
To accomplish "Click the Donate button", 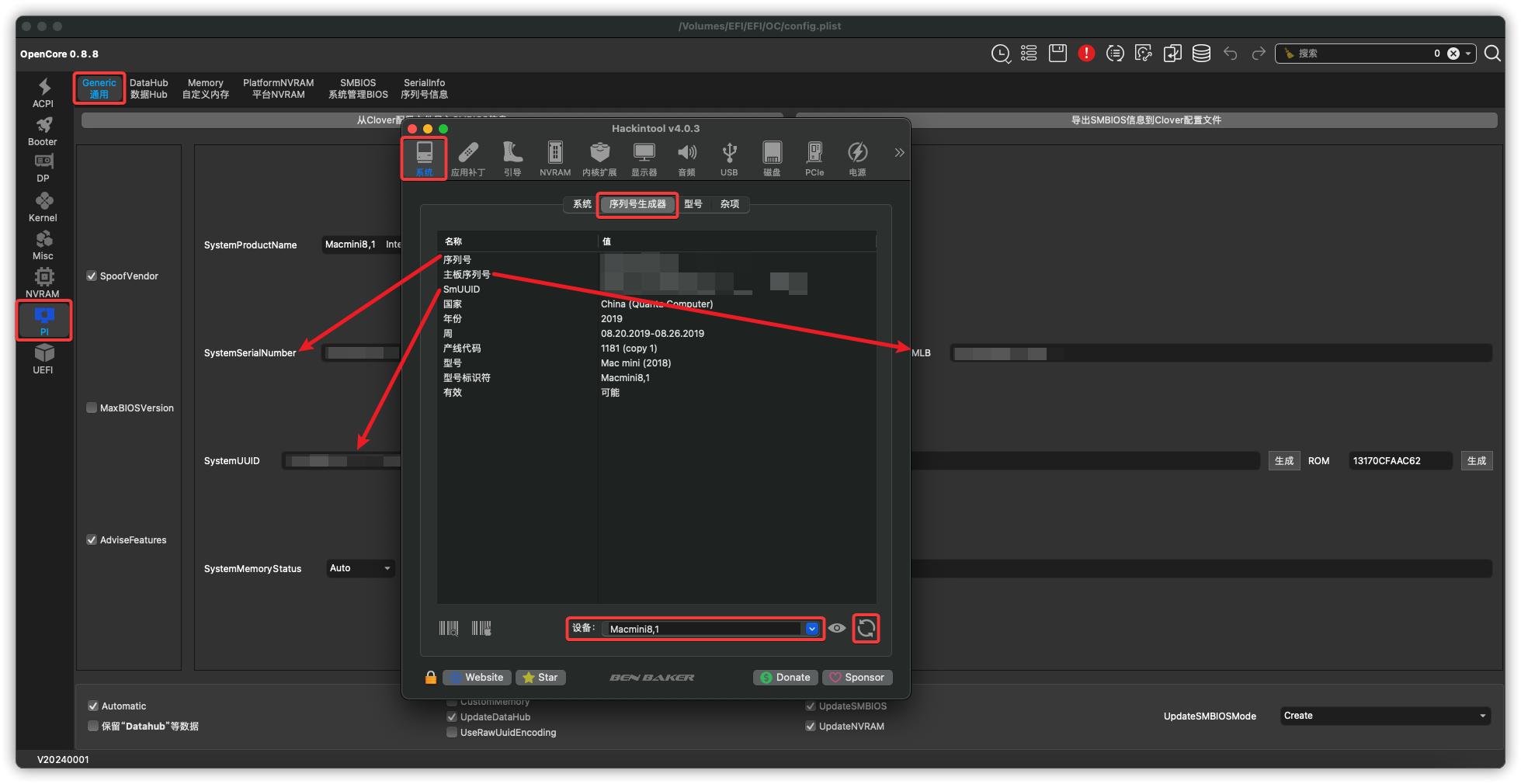I will [785, 678].
